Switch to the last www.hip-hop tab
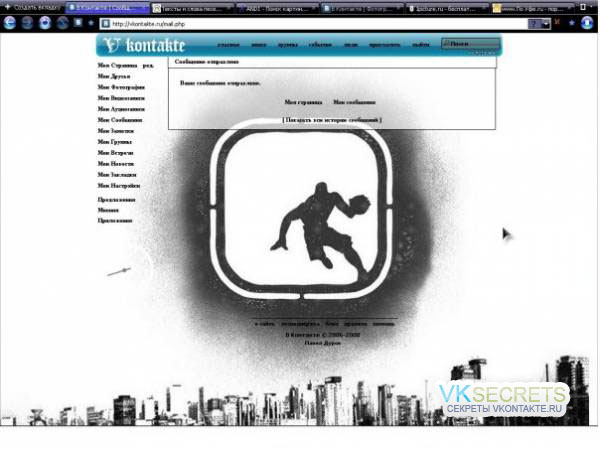The image size is (600, 450). [x=532, y=8]
